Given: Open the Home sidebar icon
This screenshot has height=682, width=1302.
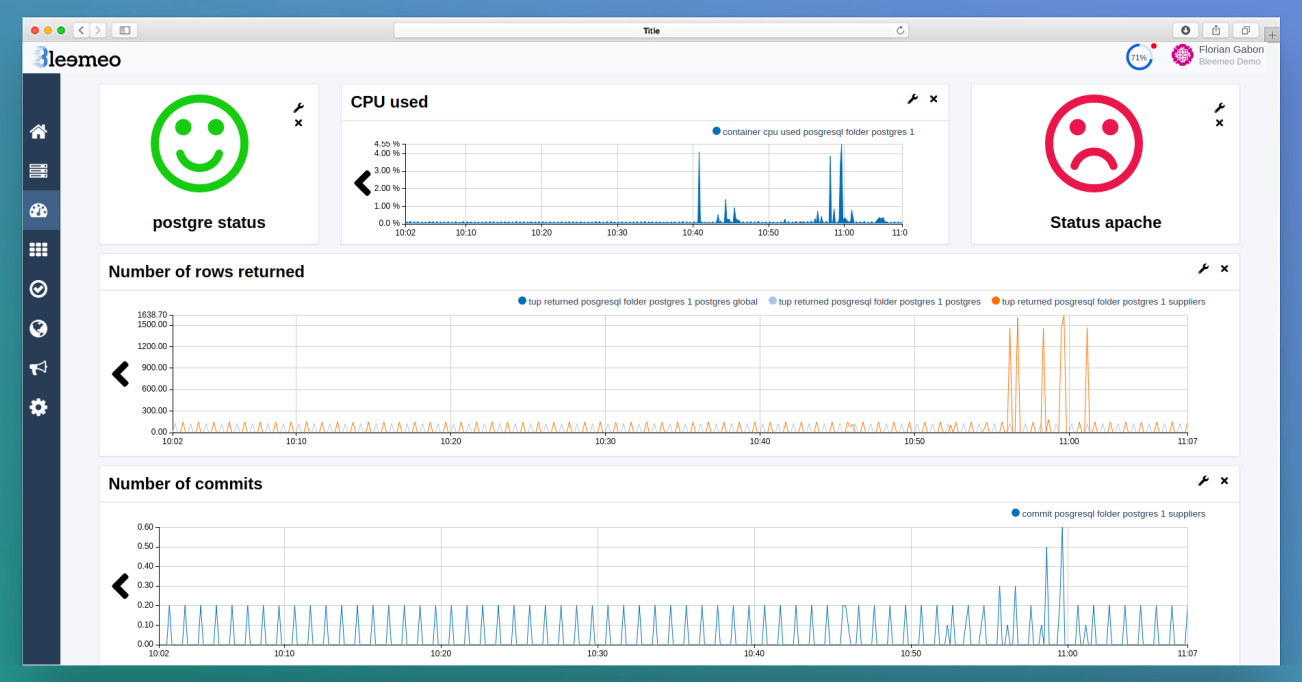Looking at the screenshot, I should point(38,130).
